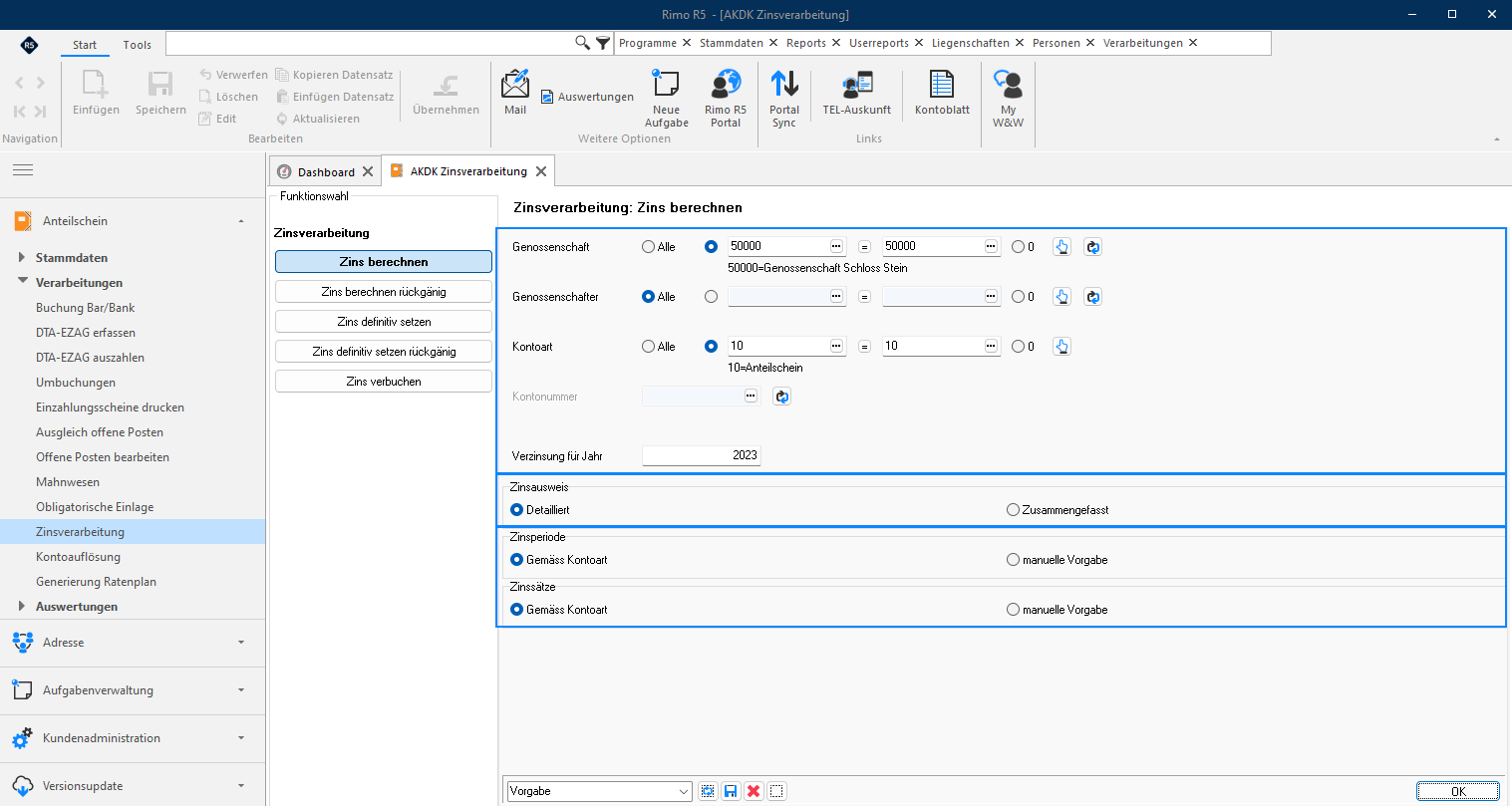
Task: Click the Auswertungen ribbon item
Action: 588,97
